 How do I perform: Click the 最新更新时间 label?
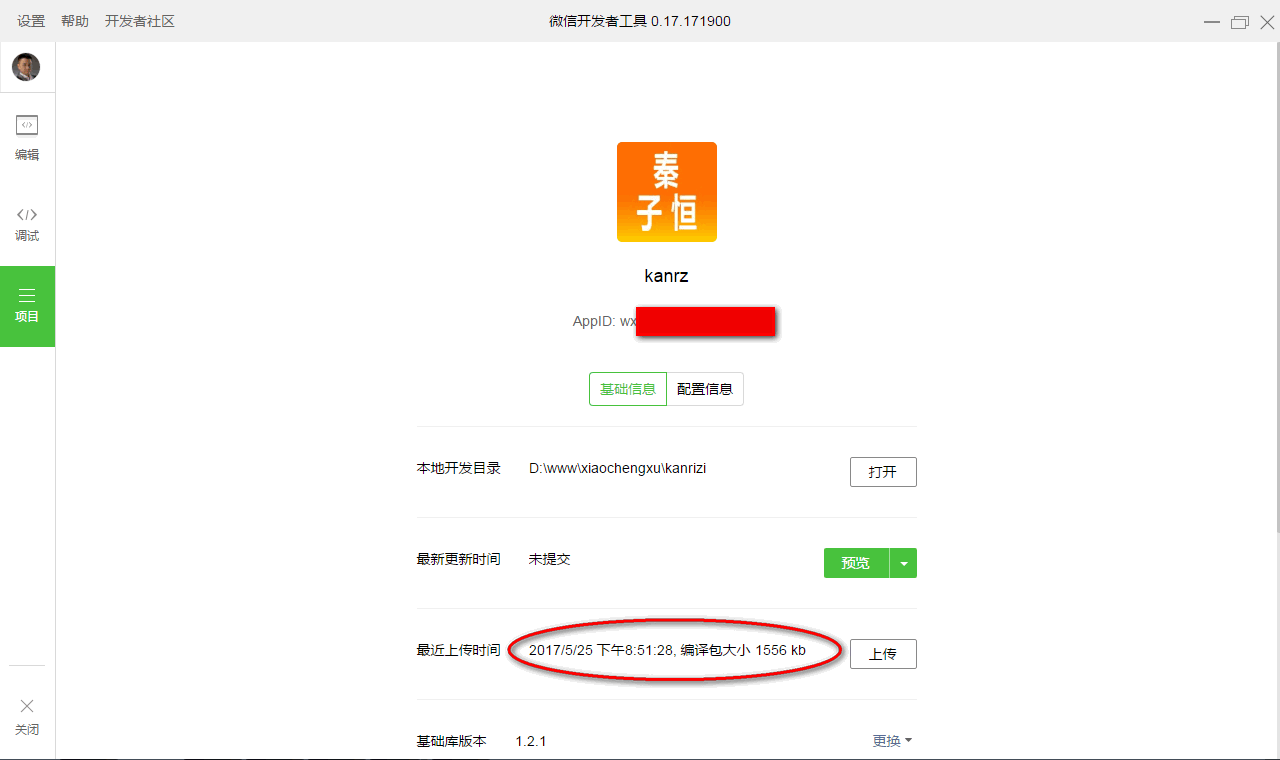tap(459, 559)
